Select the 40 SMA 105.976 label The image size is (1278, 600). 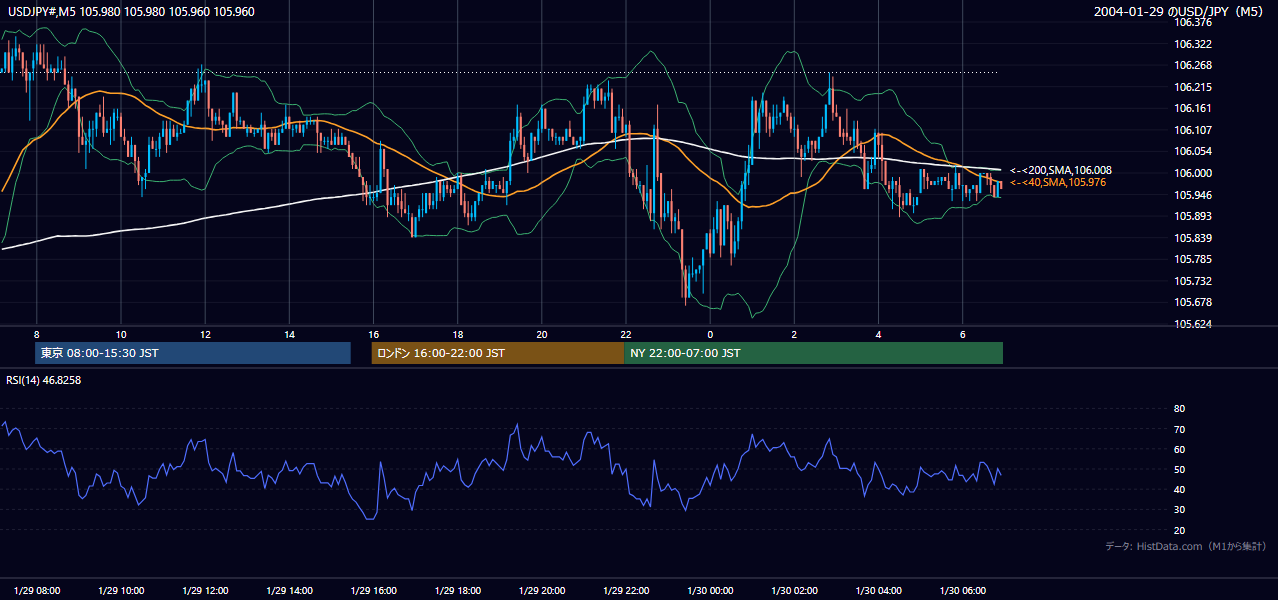click(x=1057, y=182)
